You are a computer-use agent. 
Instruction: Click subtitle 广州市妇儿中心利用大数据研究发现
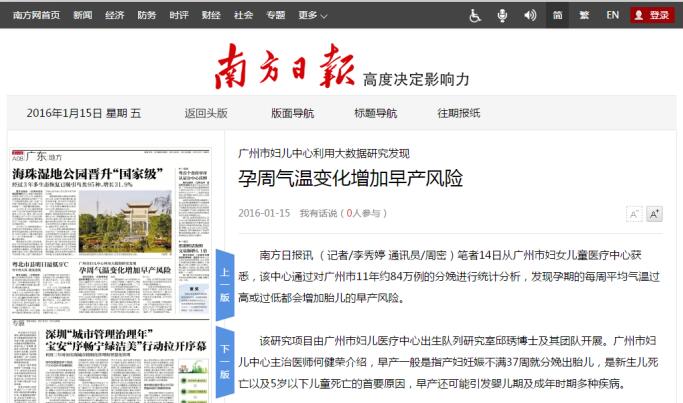tap(324, 153)
